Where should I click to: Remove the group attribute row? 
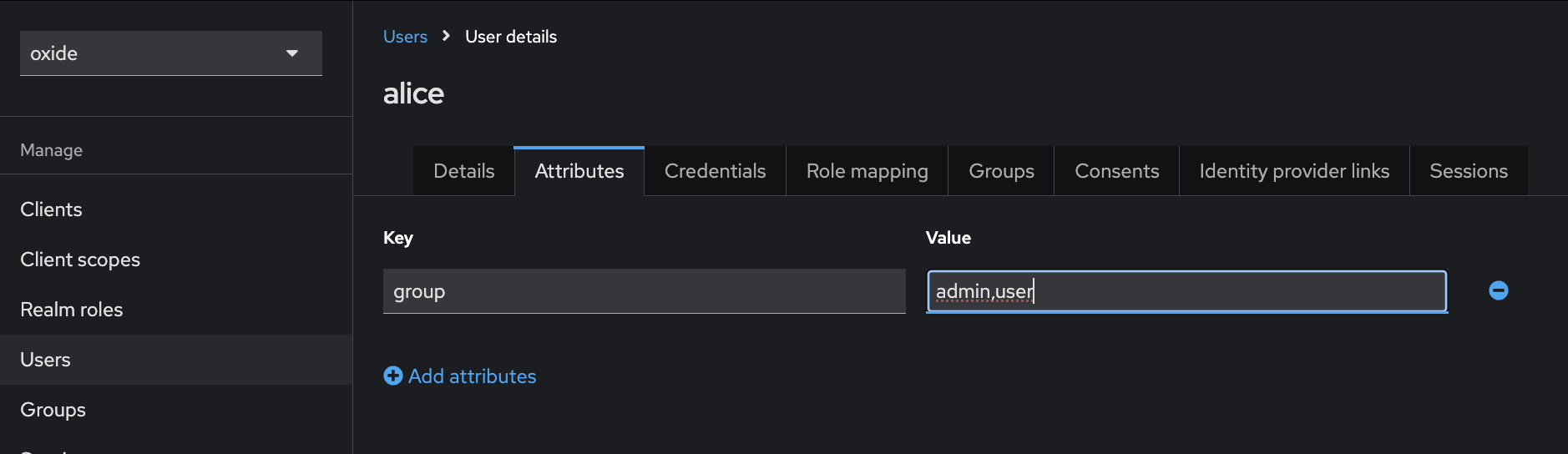click(x=1498, y=290)
